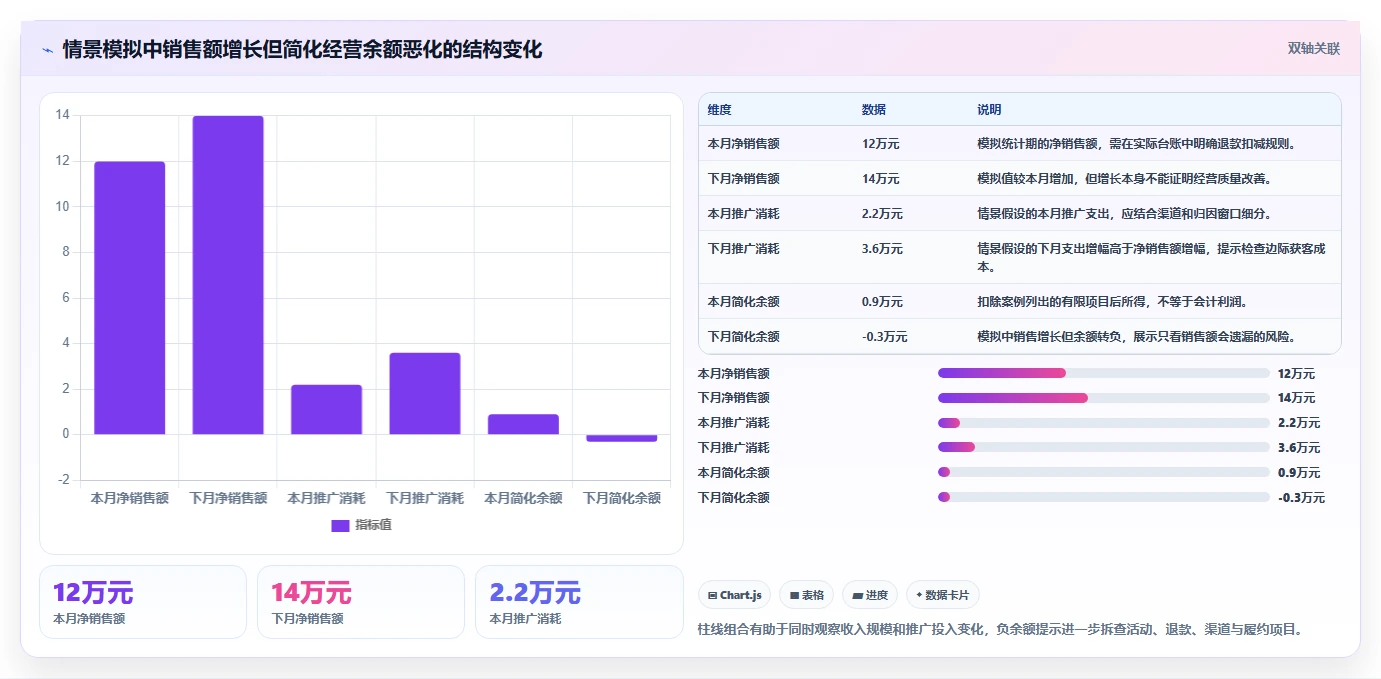Click the 本月推广消耗 bar in the chart
The height and width of the screenshot is (679, 1381).
(x=326, y=409)
